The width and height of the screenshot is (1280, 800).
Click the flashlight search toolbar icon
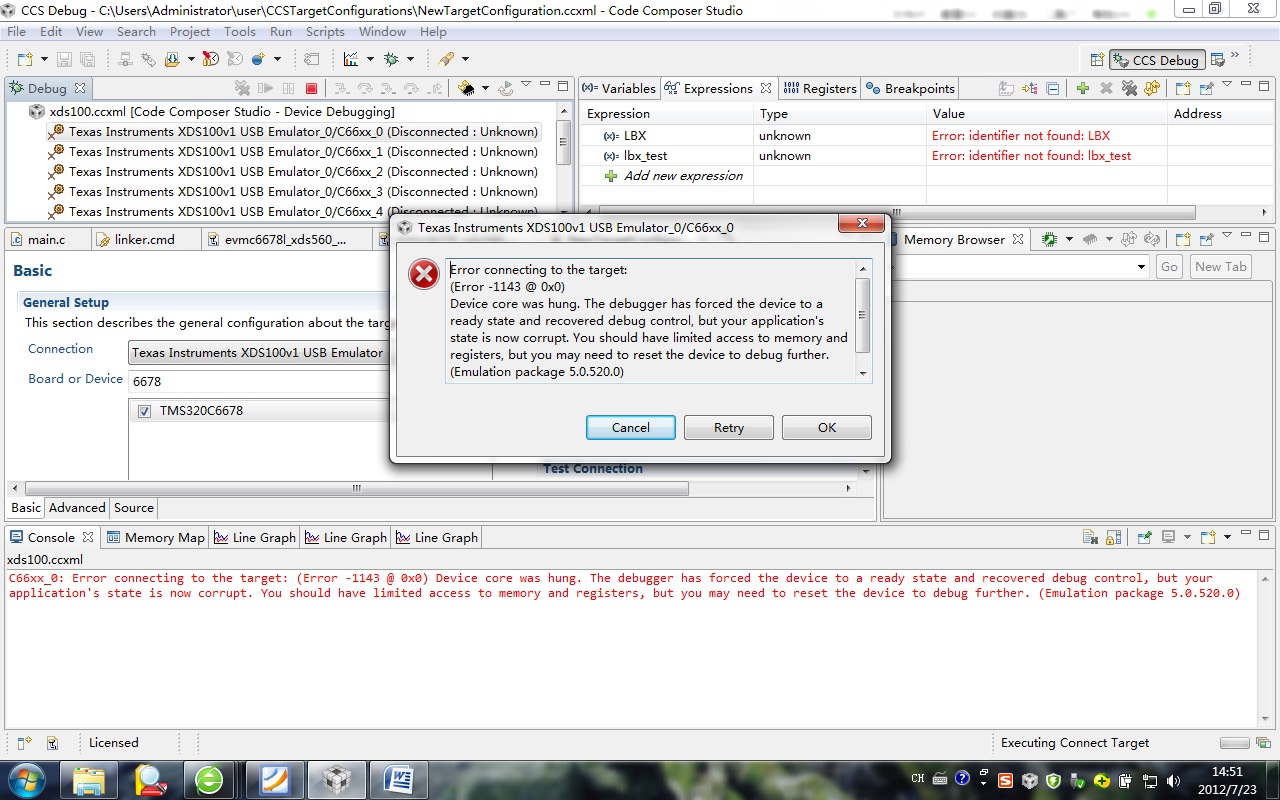point(446,59)
